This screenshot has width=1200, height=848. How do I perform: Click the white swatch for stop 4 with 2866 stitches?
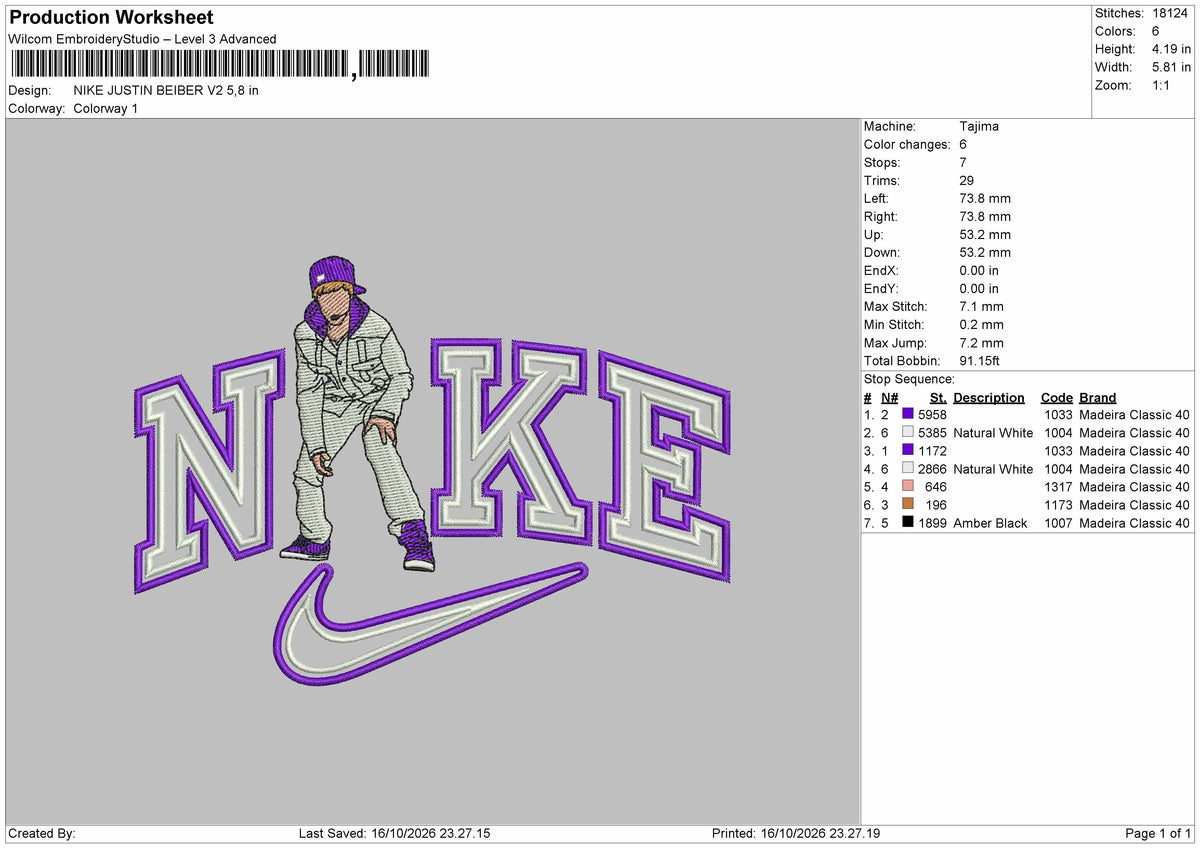pyautogui.click(x=908, y=468)
